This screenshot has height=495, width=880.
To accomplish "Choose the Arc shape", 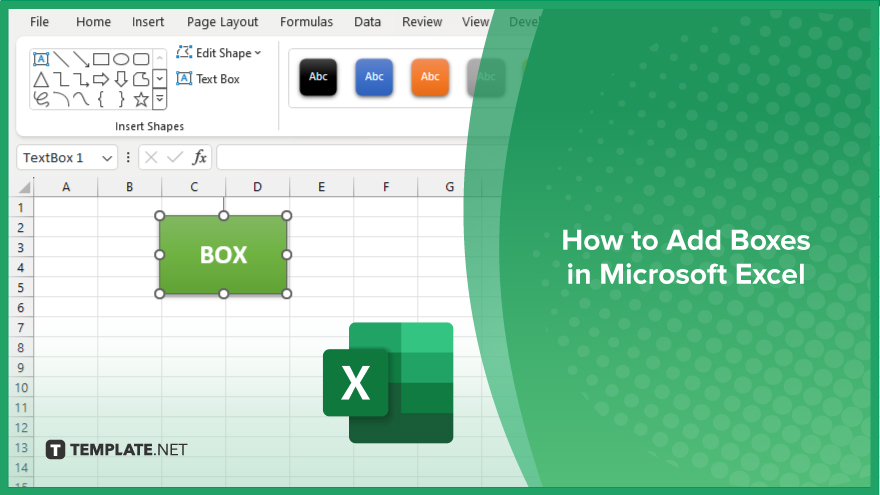I will pyautogui.click(x=61, y=99).
